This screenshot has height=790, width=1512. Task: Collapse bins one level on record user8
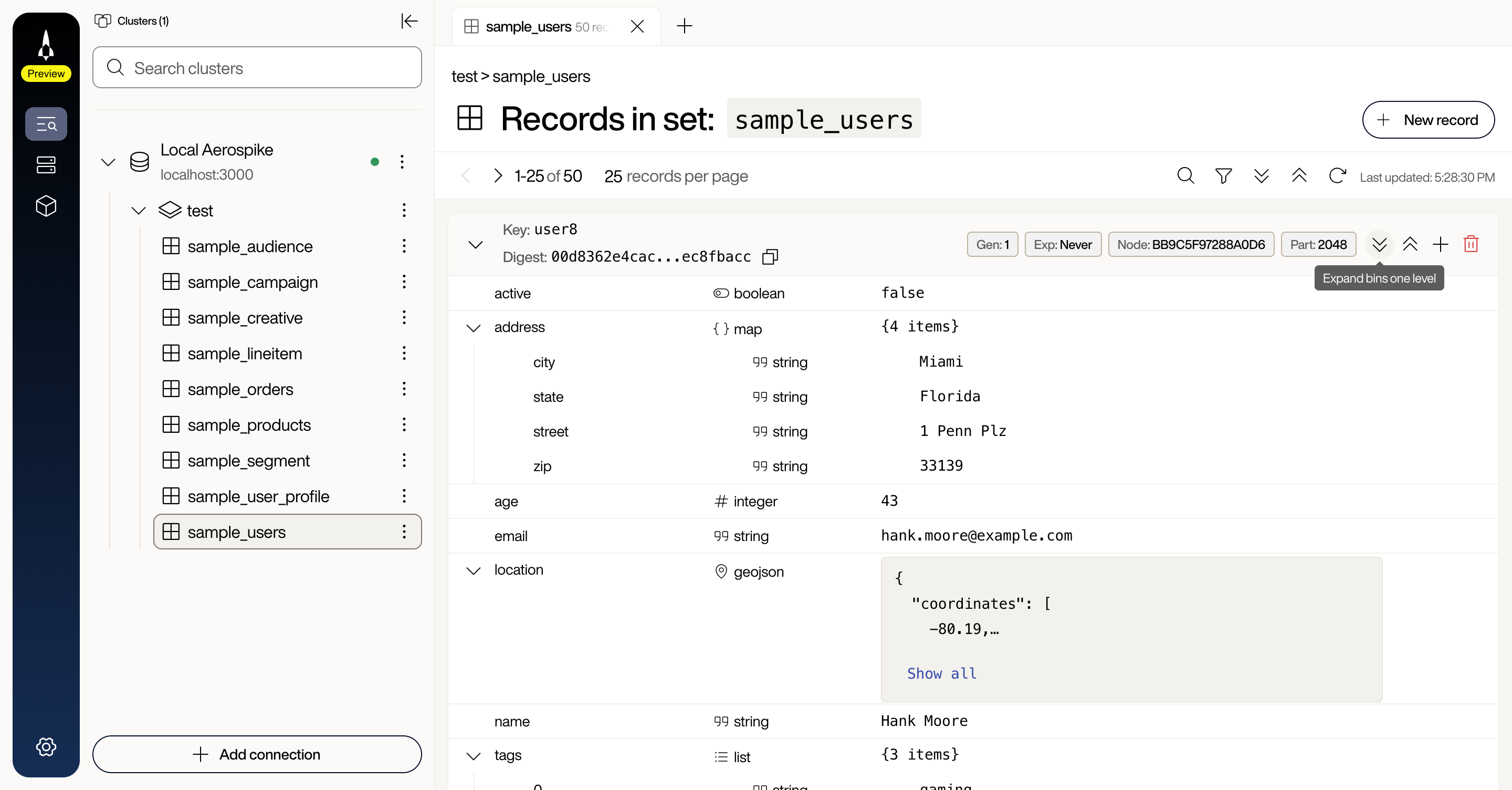pos(1411,244)
